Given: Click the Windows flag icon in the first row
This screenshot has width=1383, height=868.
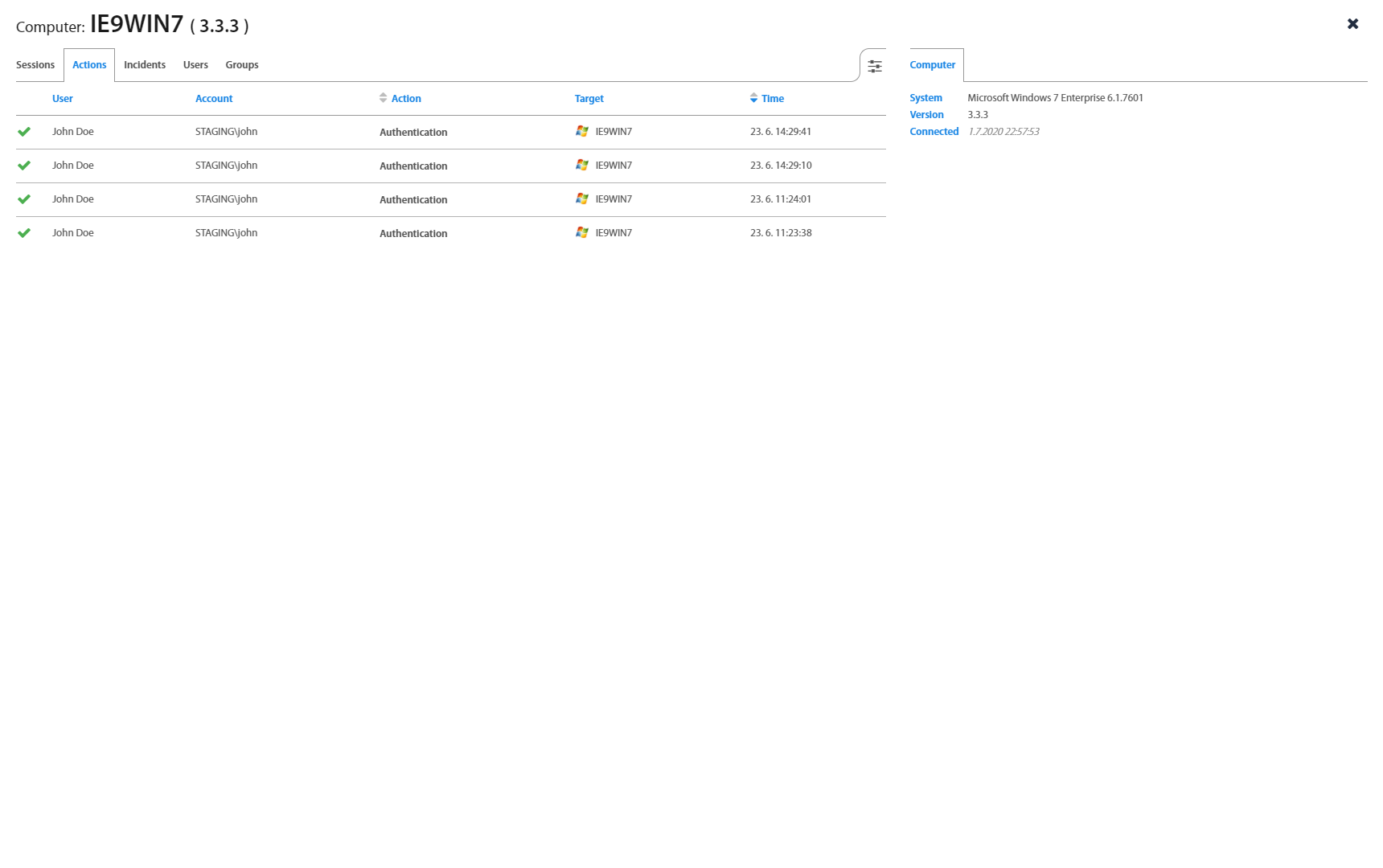Looking at the screenshot, I should 581,131.
